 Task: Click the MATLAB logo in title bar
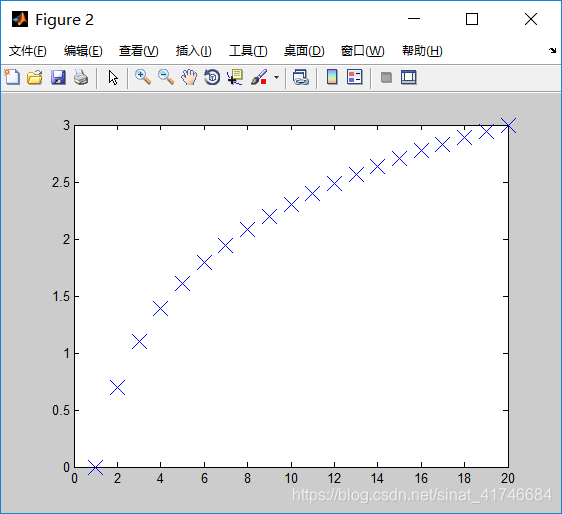pos(20,19)
